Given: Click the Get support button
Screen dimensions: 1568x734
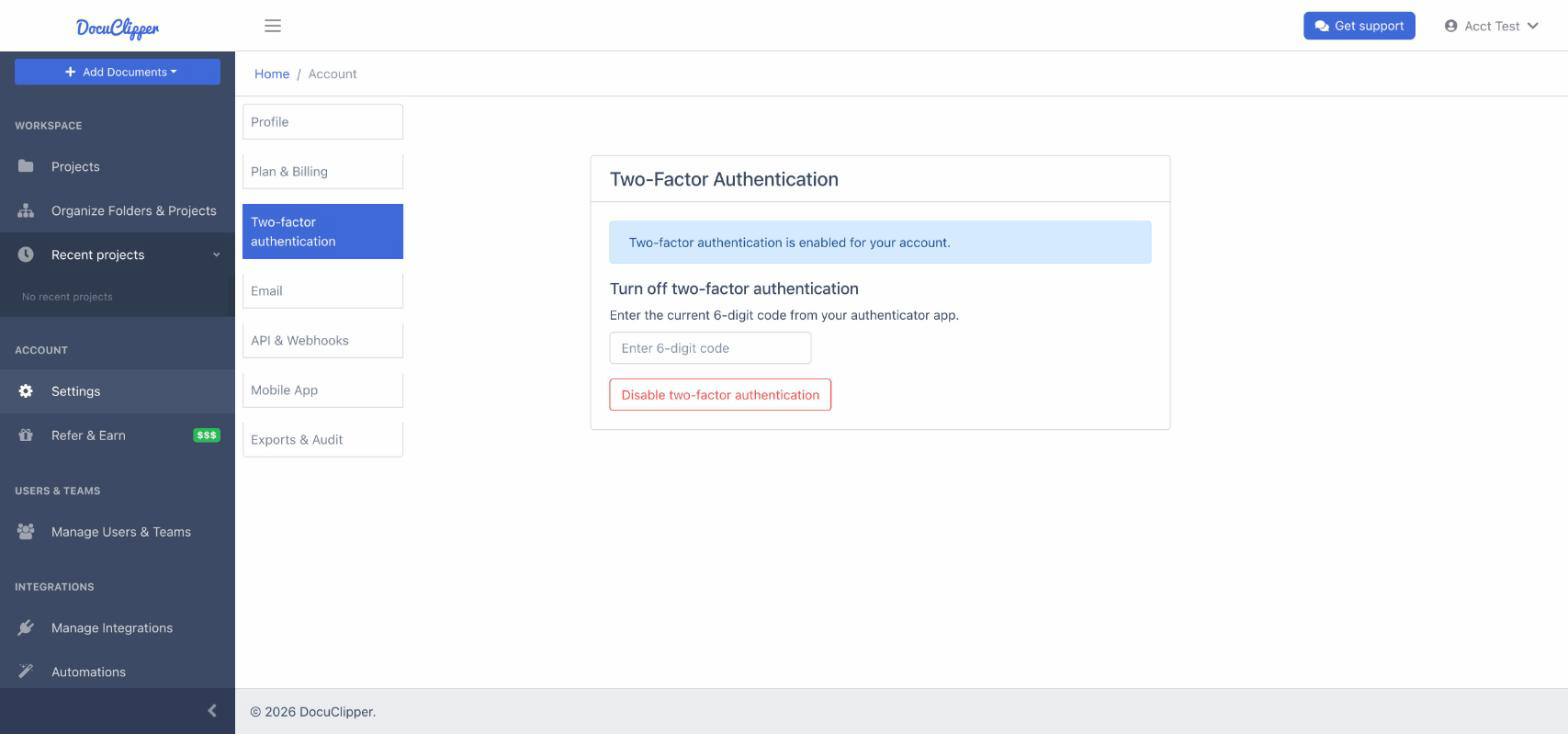Looking at the screenshot, I should [1359, 26].
